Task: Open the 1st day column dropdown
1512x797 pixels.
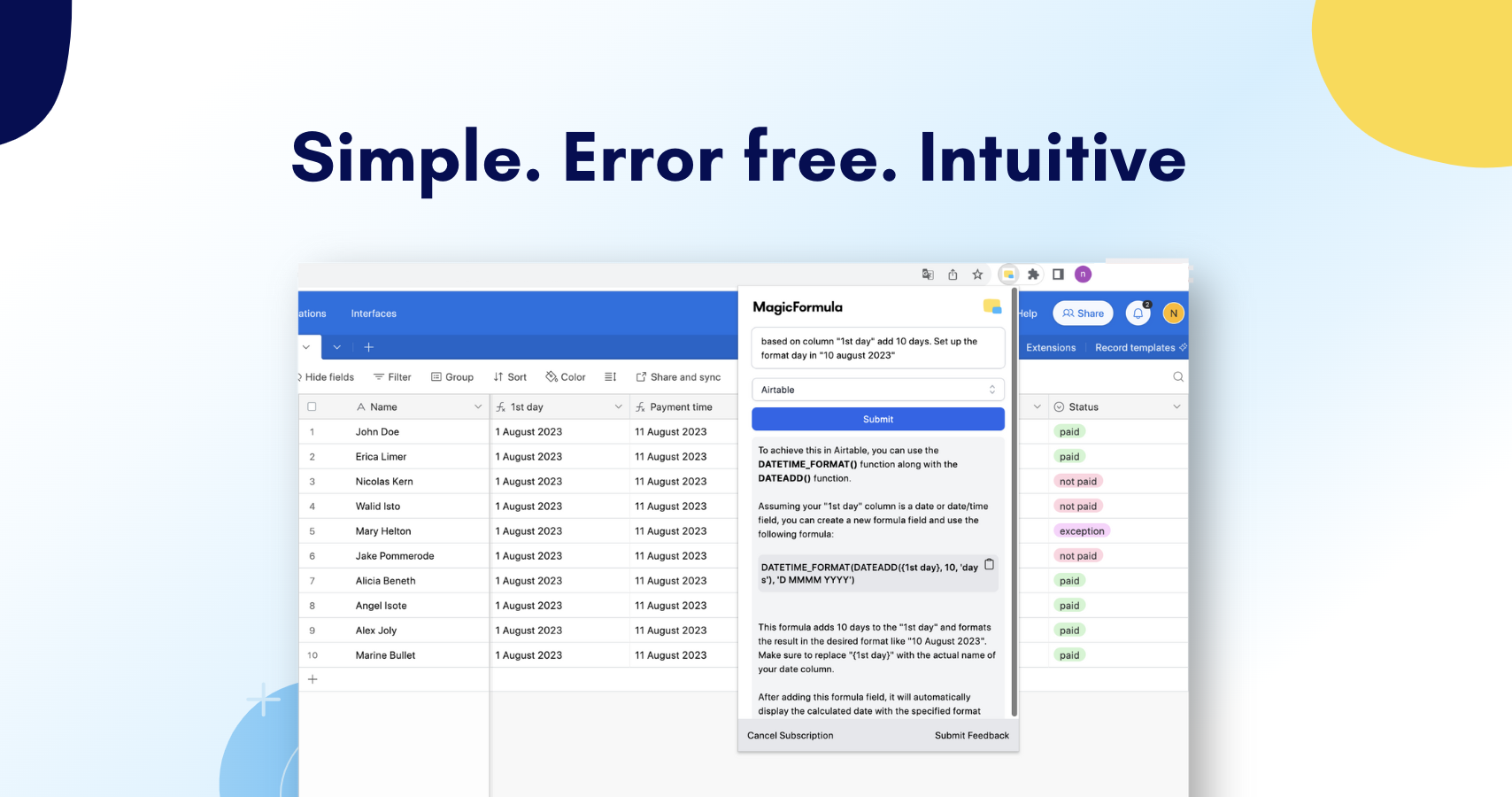Action: (619, 406)
